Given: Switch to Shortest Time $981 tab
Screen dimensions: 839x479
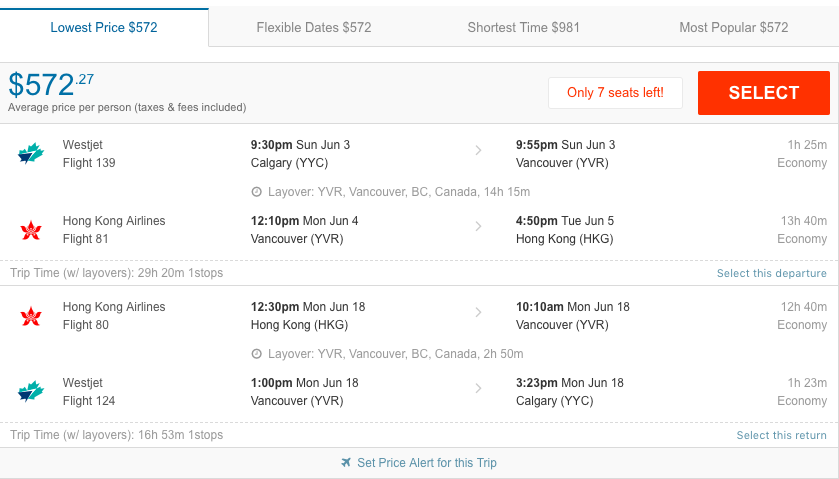Looking at the screenshot, I should click(x=523, y=27).
